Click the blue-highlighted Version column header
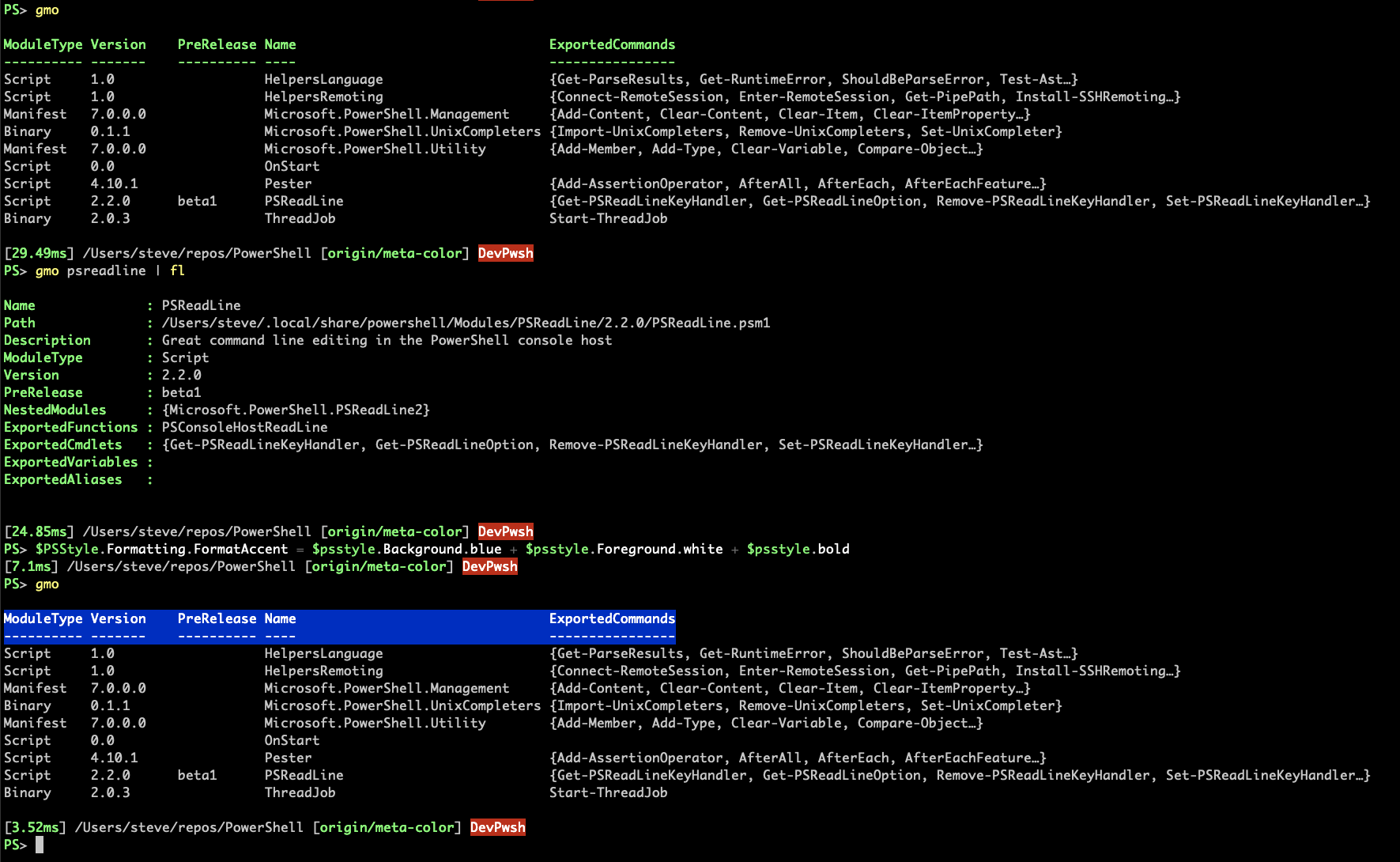 [x=118, y=618]
